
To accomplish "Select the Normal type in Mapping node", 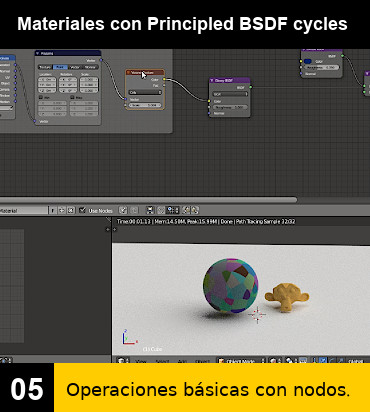I will pyautogui.click(x=90, y=67).
